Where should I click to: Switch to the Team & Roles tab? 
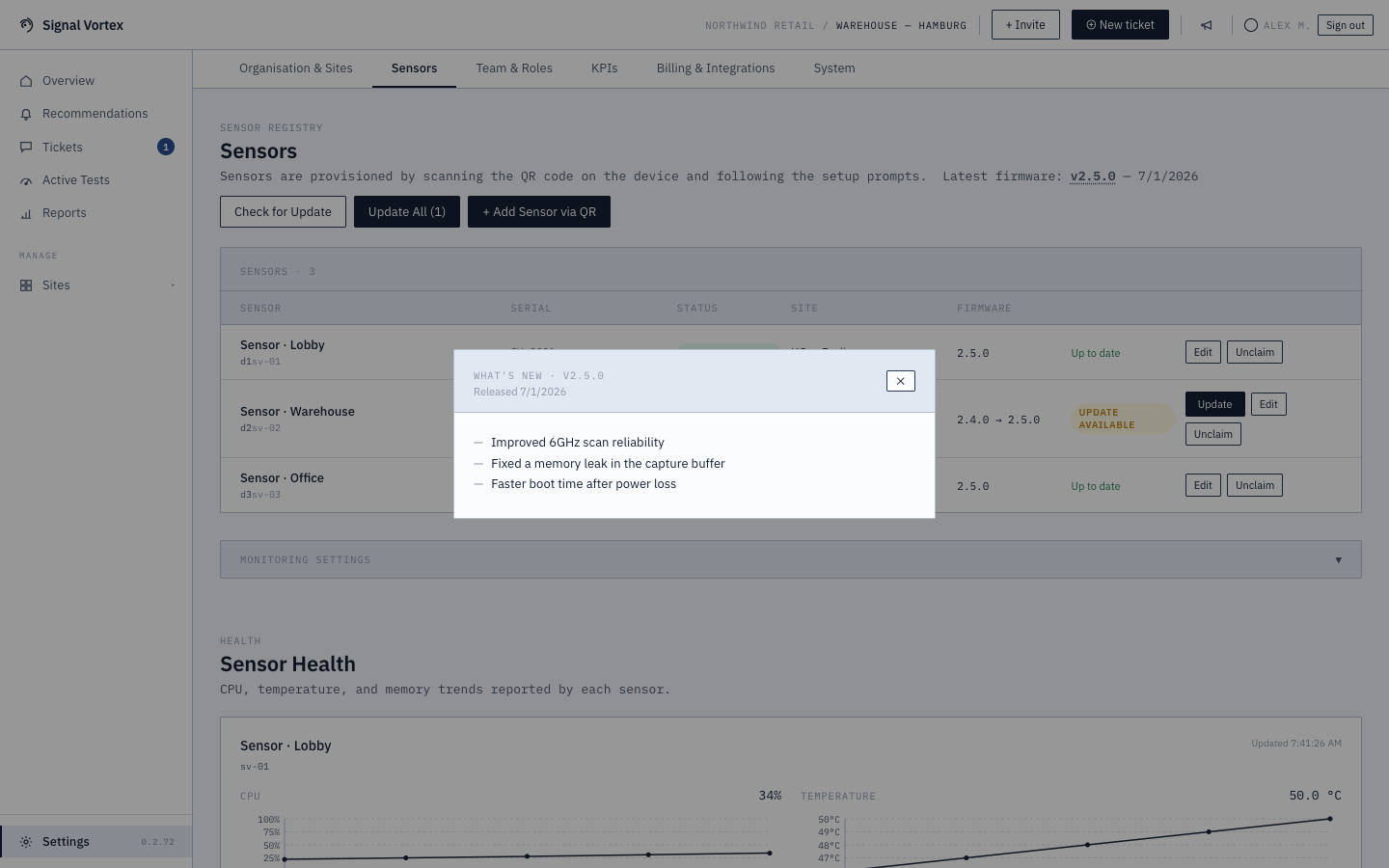click(x=514, y=68)
